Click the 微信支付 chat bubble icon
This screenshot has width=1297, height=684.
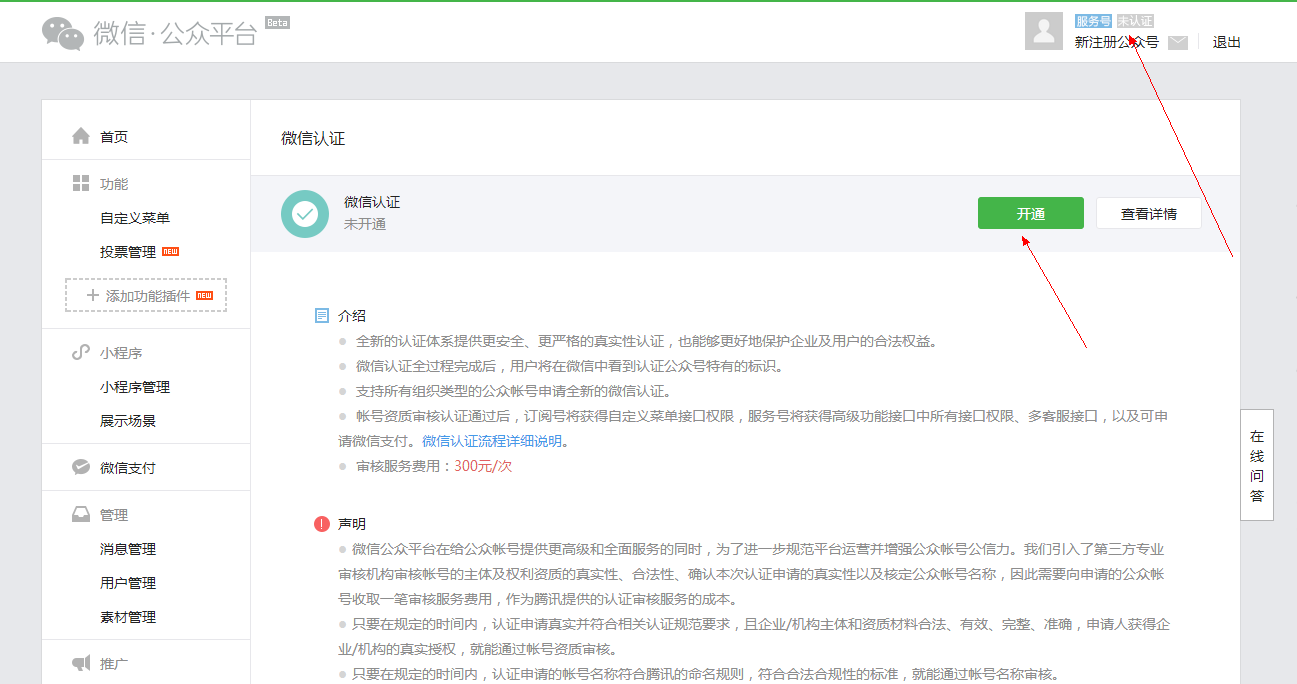coord(81,467)
